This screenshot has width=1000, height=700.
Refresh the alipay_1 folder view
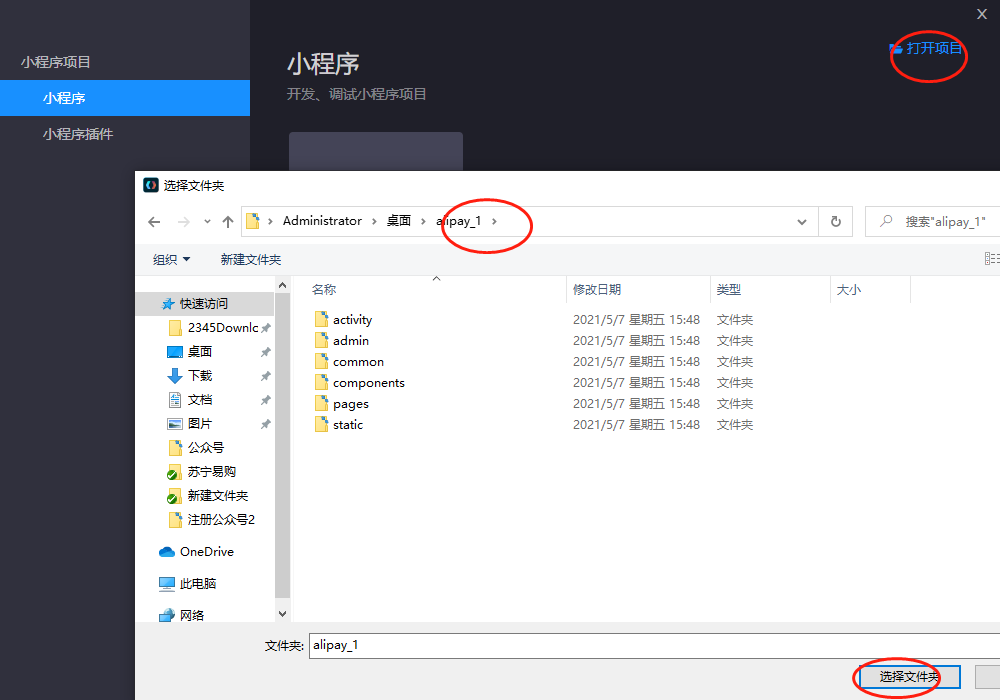[x=835, y=221]
